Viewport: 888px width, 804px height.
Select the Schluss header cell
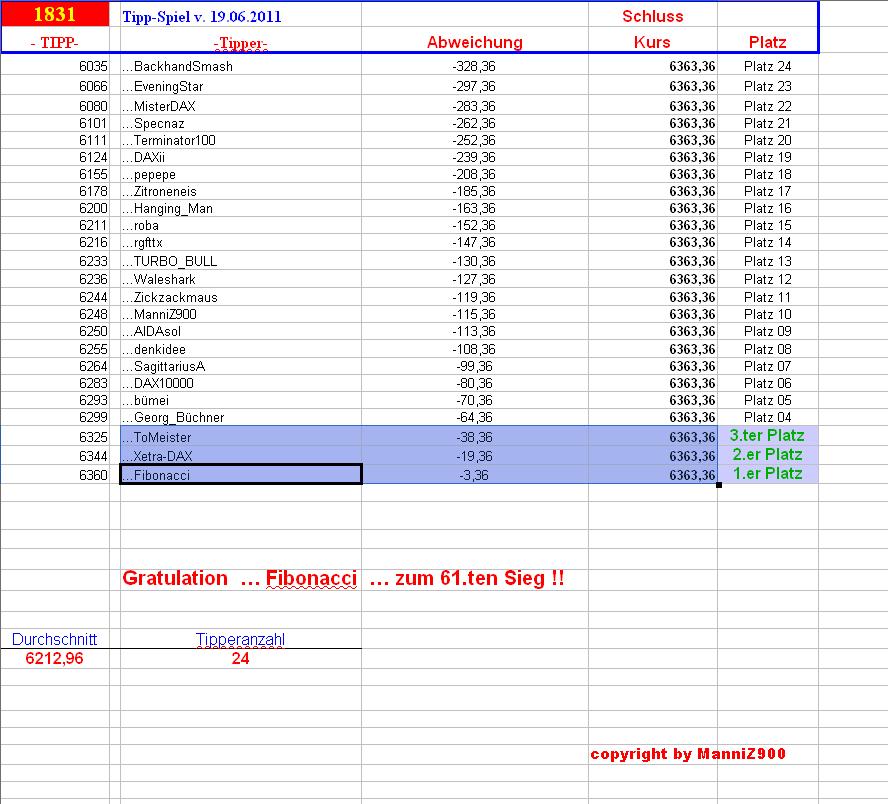(x=652, y=16)
